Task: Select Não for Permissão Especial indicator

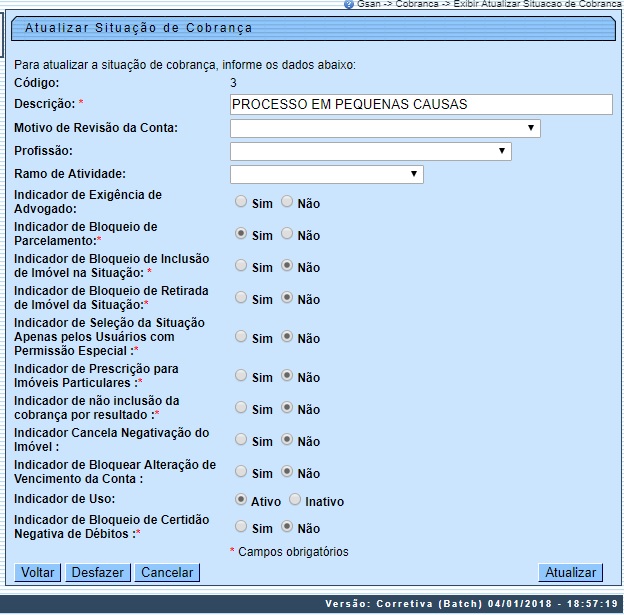Action: click(287, 336)
